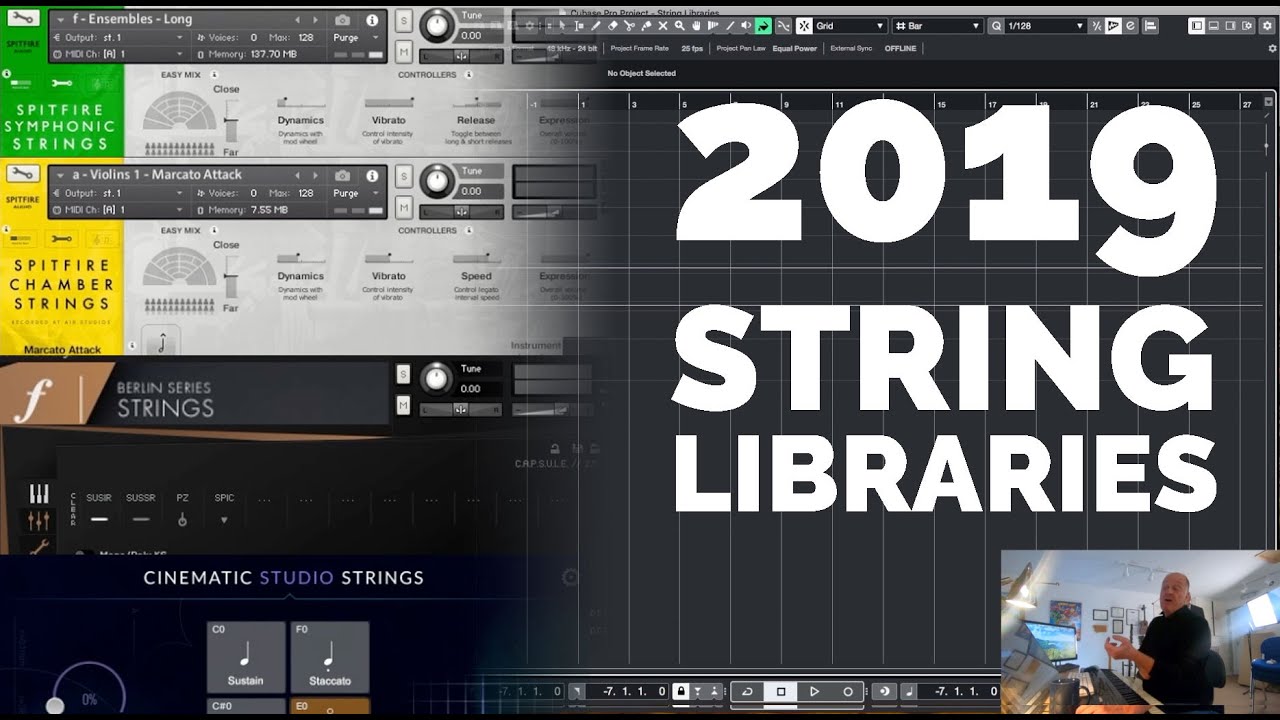Select the Erase tool in Cubase toolbar
Image resolution: width=1280 pixels, height=720 pixels.
(612, 26)
